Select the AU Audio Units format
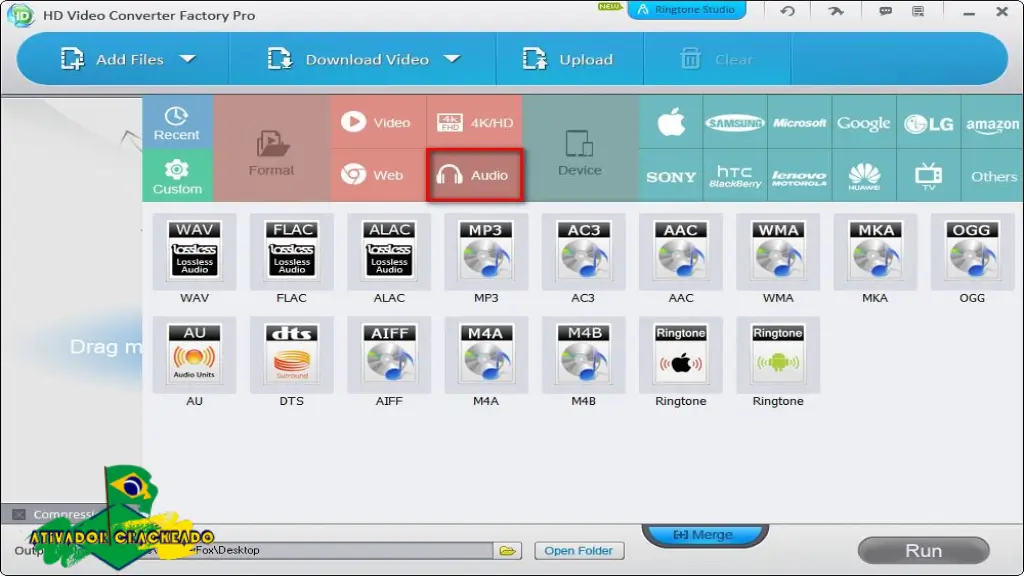This screenshot has height=576, width=1024. coord(195,355)
